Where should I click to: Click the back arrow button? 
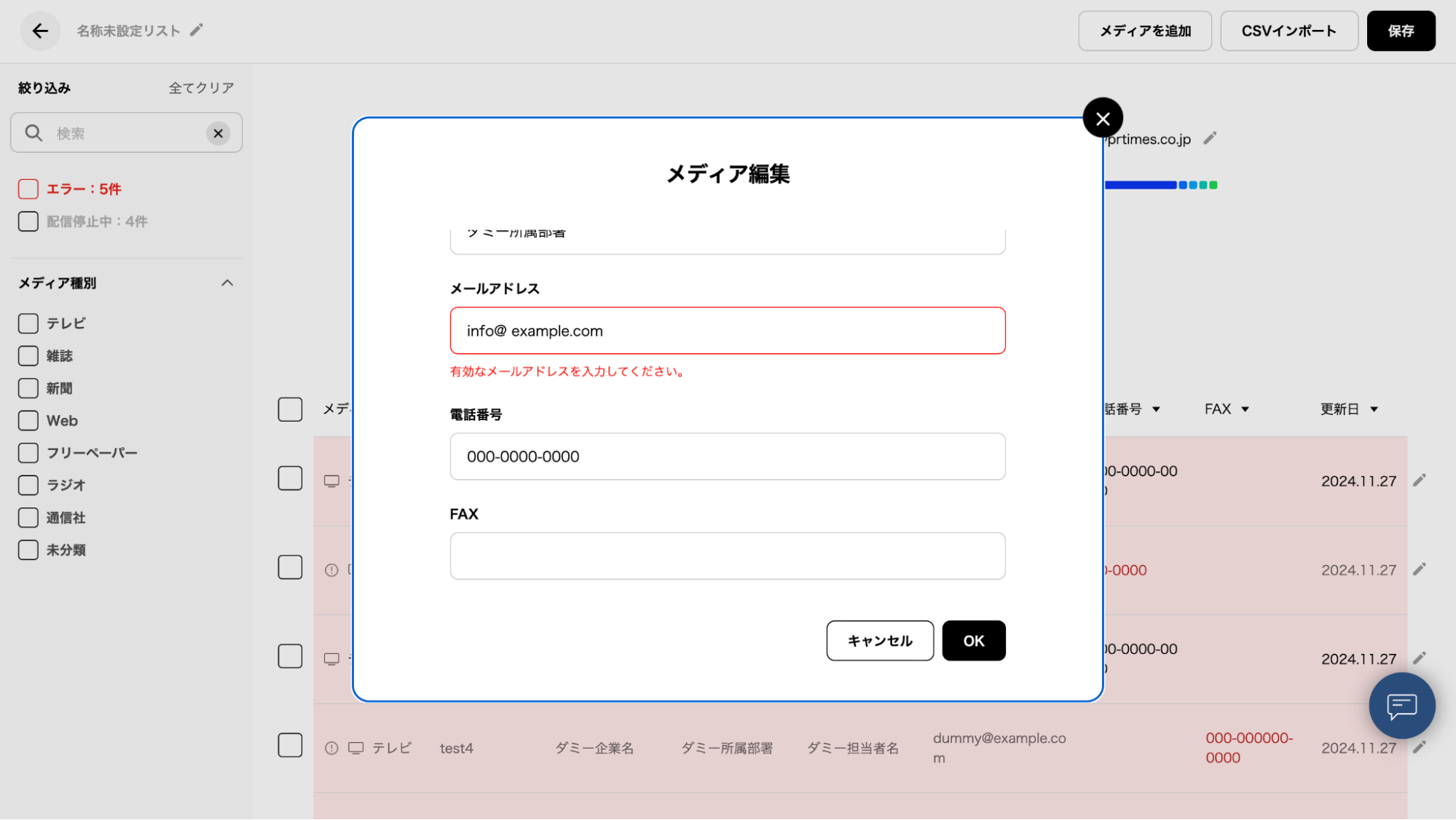click(40, 31)
